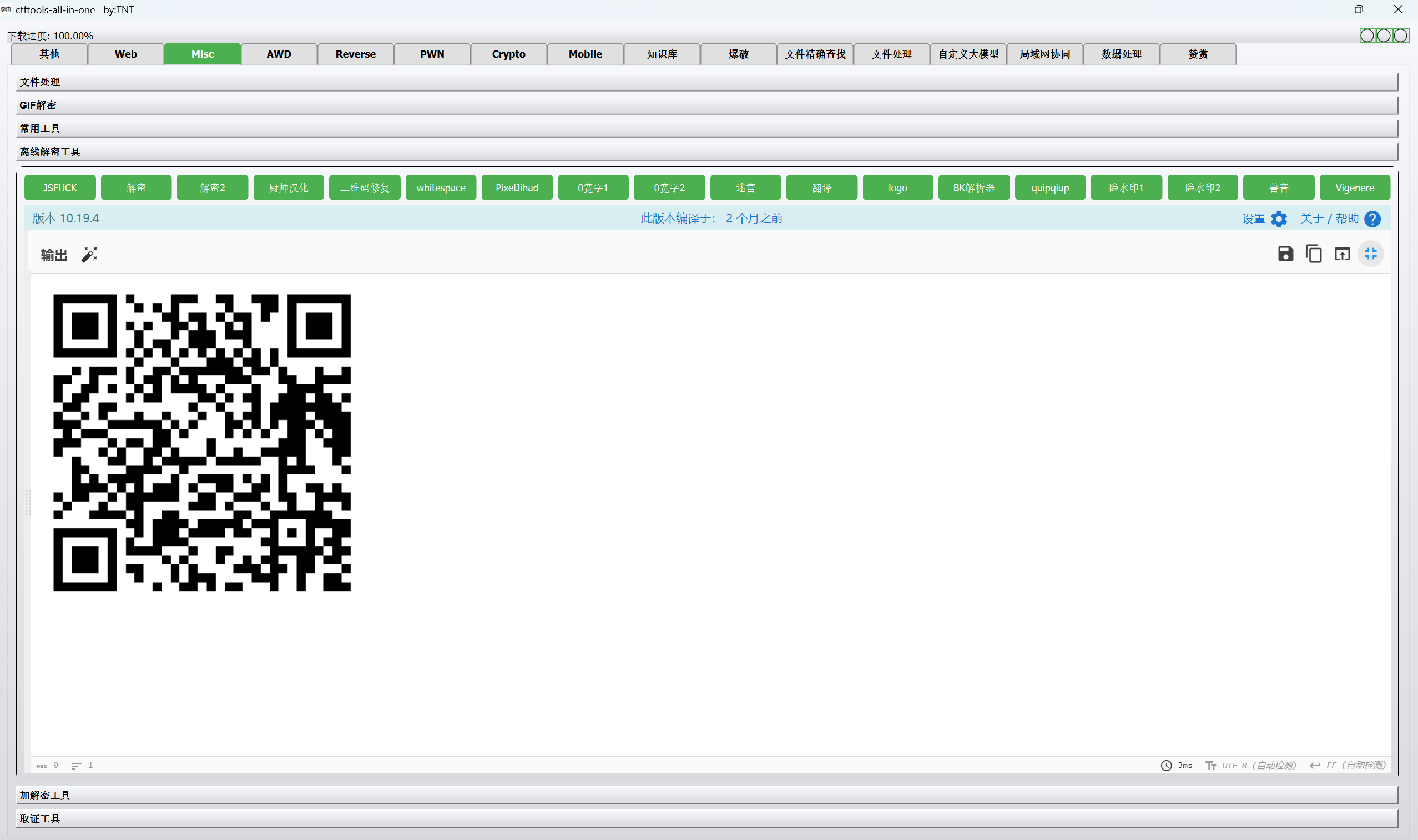Switch to the Mobile tab

click(586, 54)
